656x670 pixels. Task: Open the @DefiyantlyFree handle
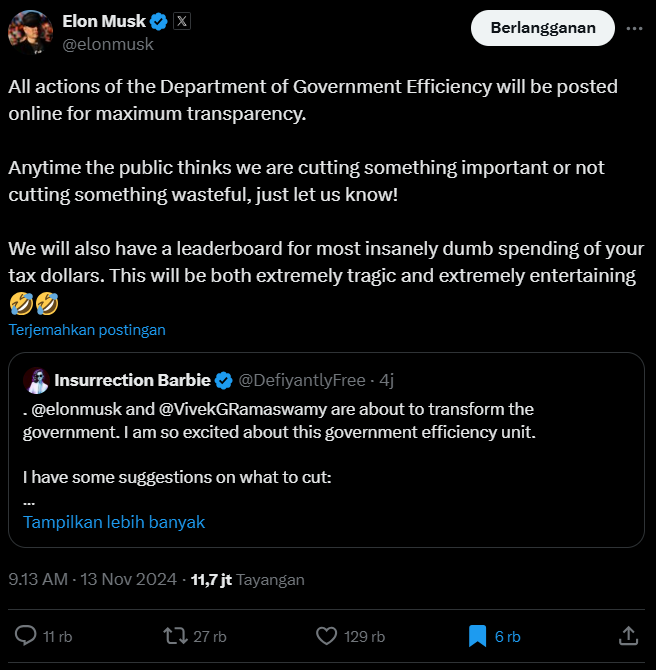click(x=300, y=380)
